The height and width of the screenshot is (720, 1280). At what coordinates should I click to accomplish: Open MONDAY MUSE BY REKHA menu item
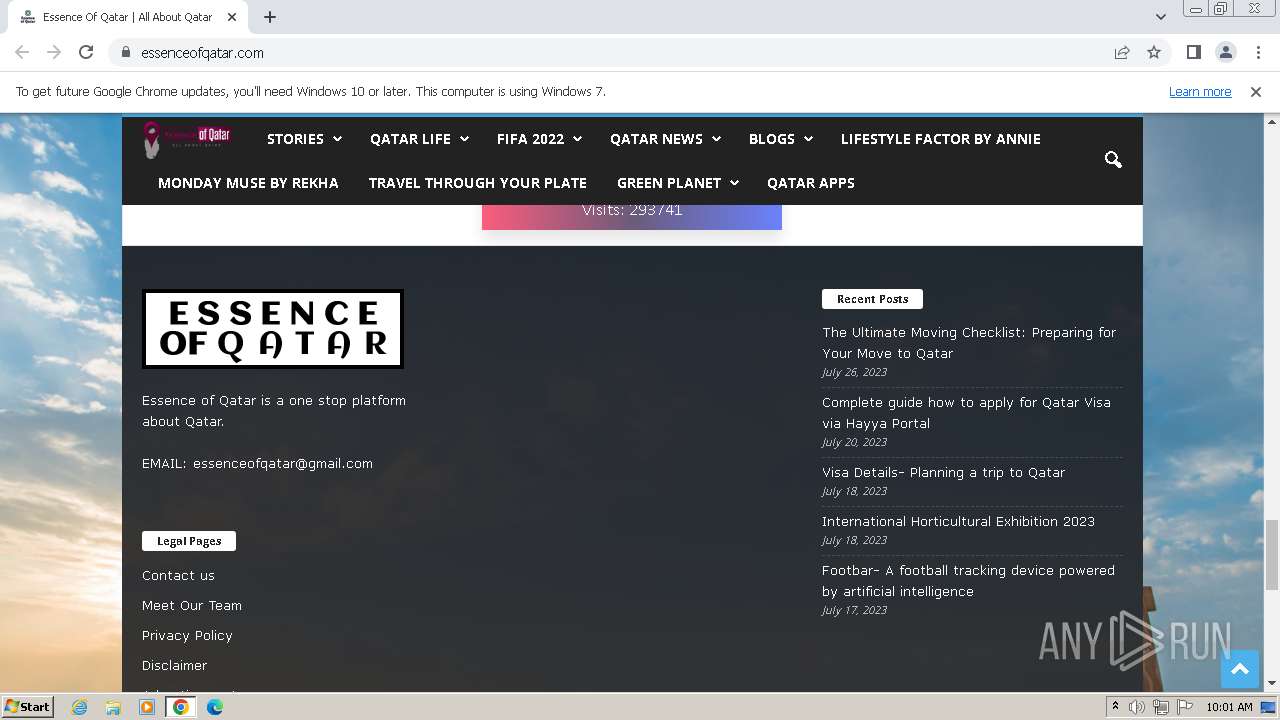[248, 183]
